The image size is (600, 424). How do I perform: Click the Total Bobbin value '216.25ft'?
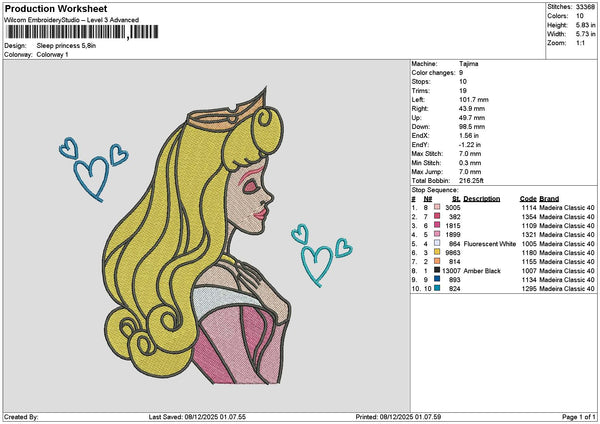pyautogui.click(x=471, y=181)
